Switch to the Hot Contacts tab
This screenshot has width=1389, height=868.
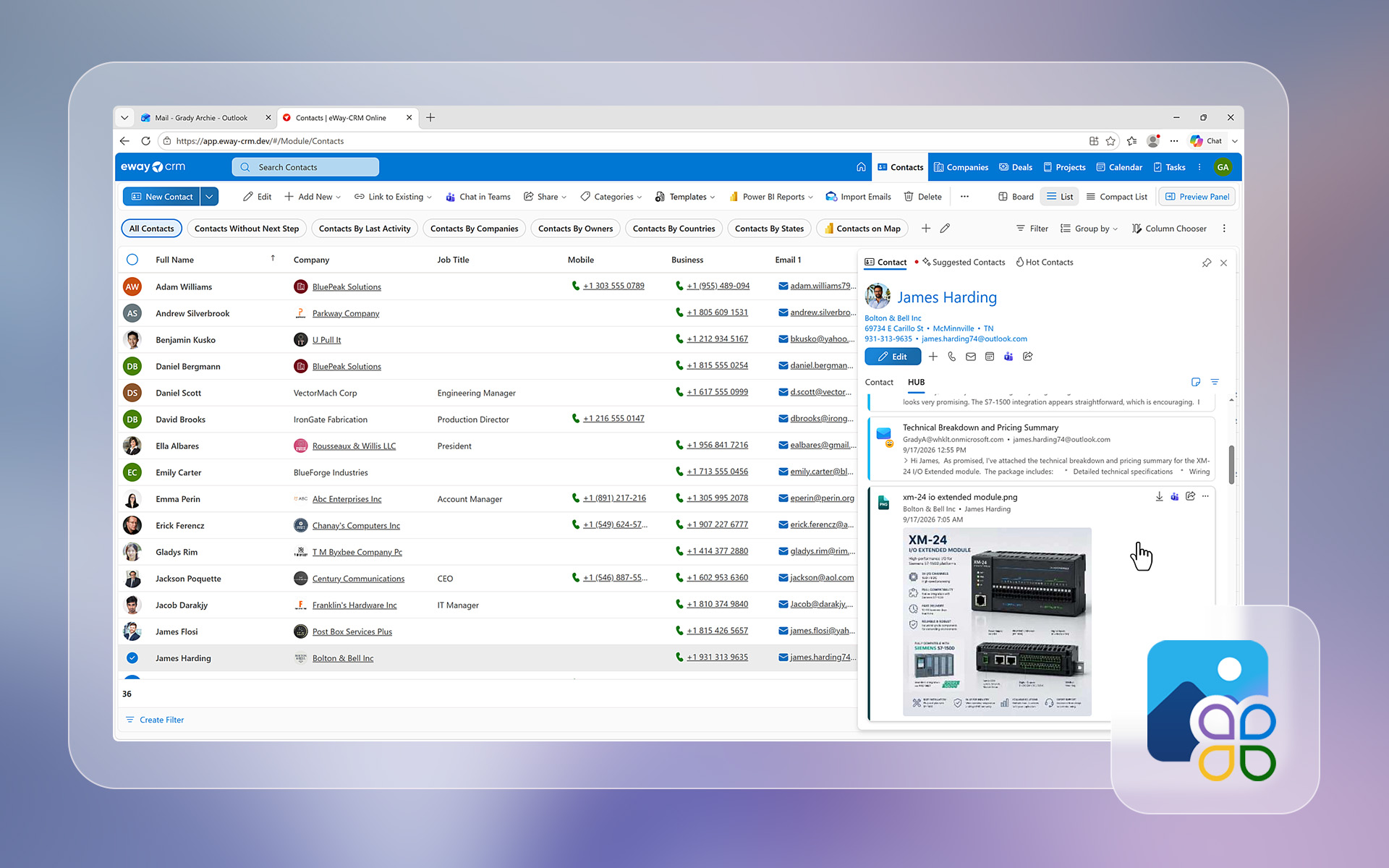[x=1045, y=263]
